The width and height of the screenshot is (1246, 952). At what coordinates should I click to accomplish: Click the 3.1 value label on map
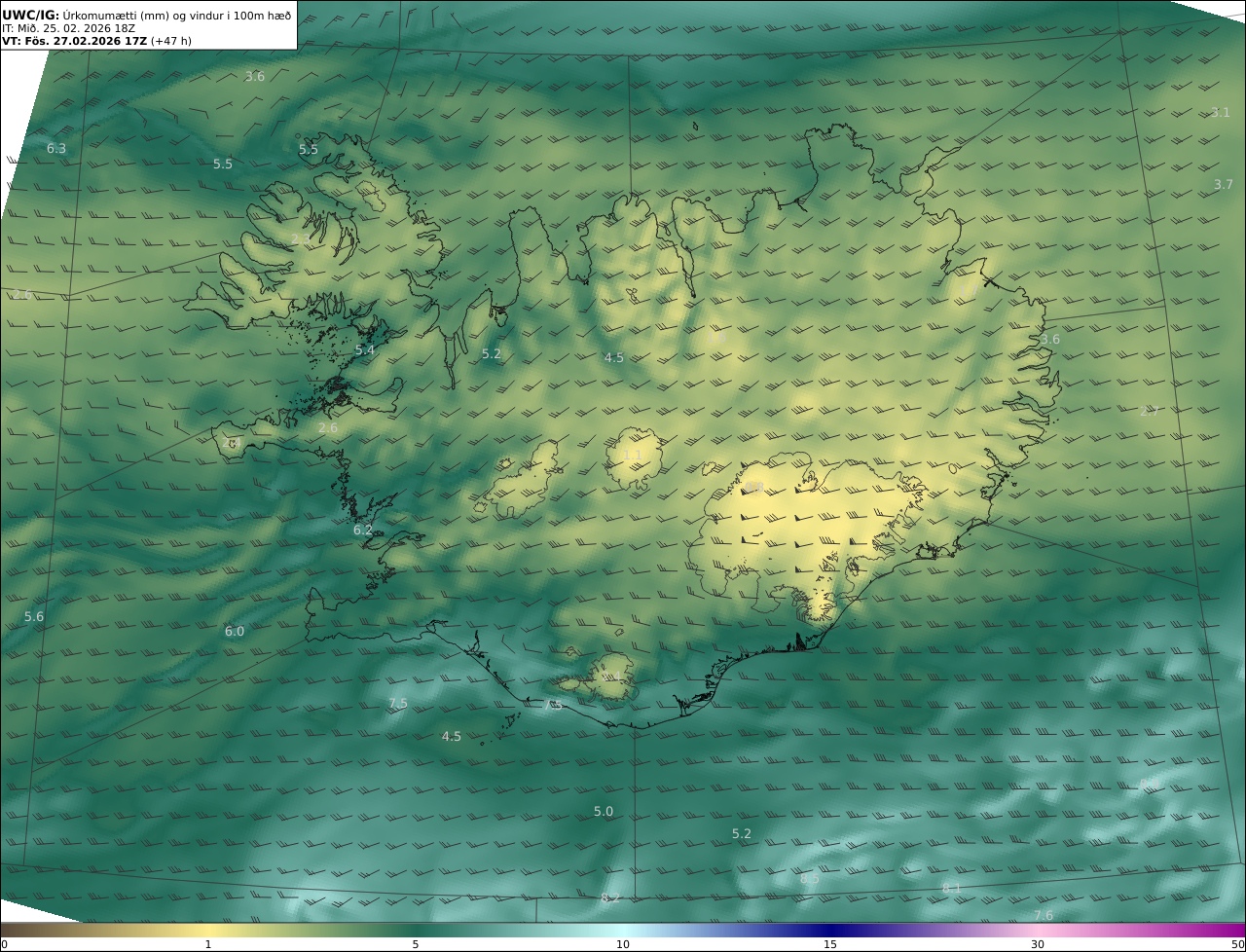click(1221, 113)
